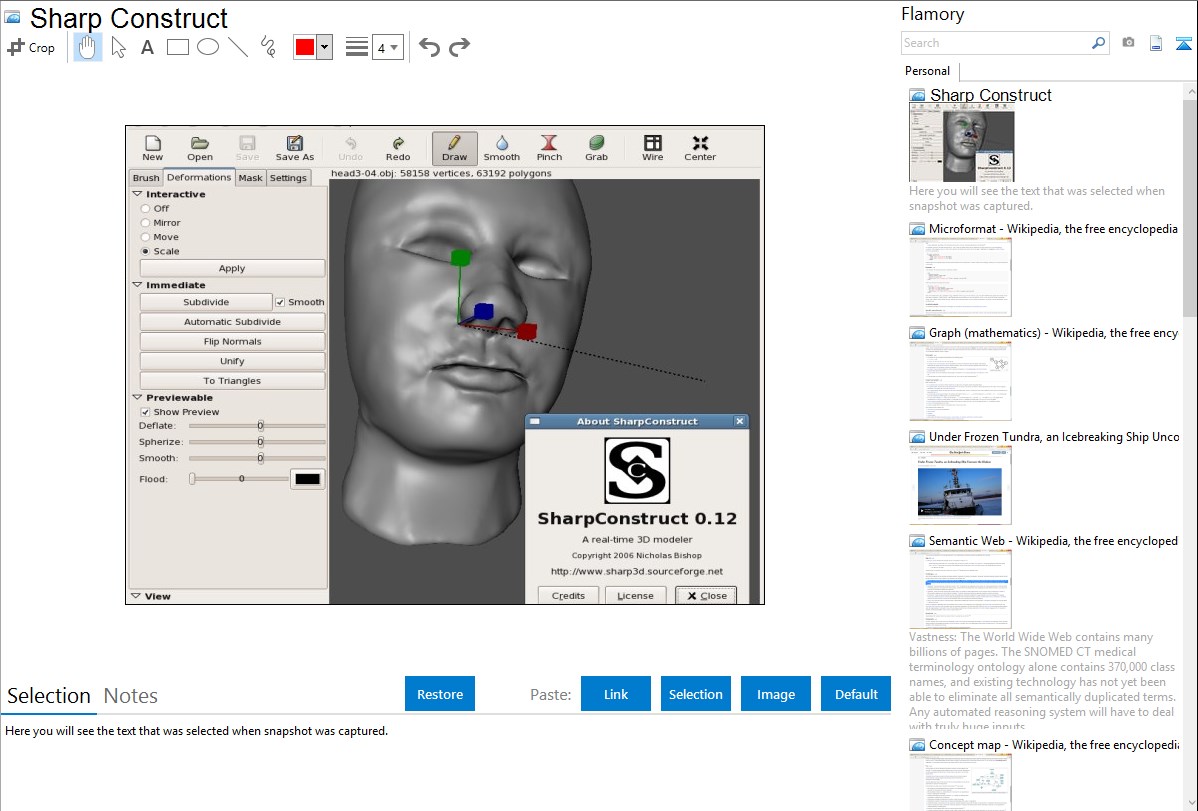Expand the View section
This screenshot has width=1198, height=811.
pyautogui.click(x=136, y=596)
